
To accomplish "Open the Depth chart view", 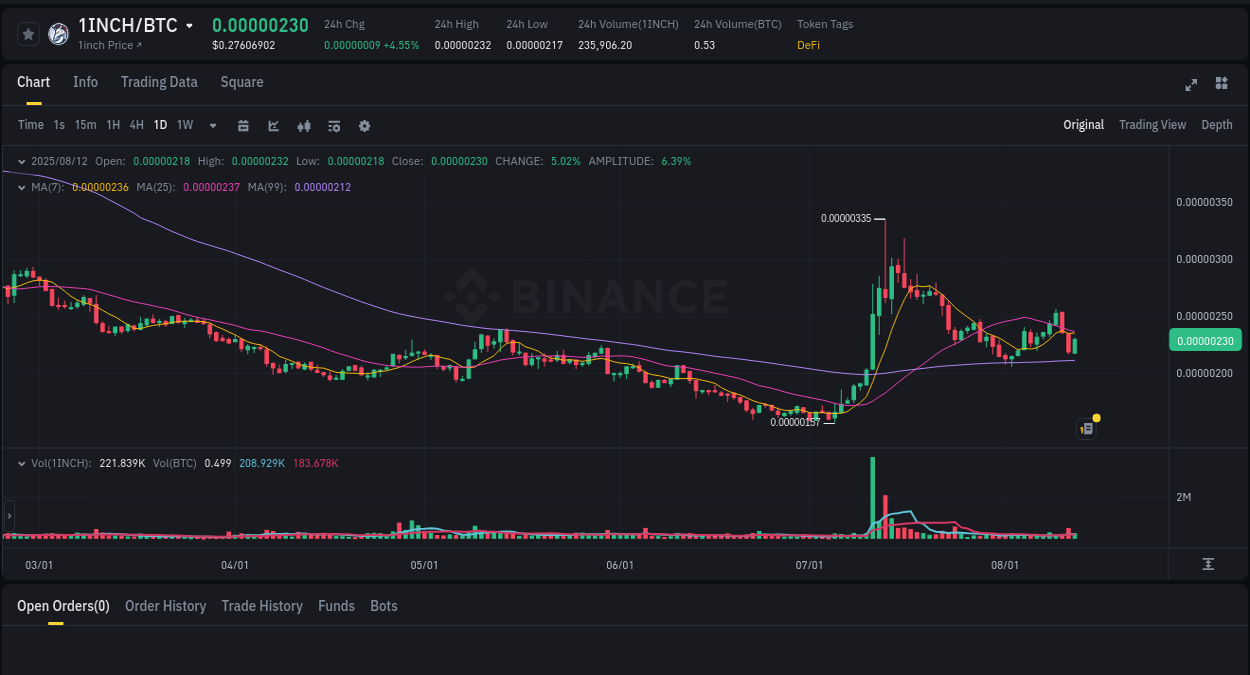I will tap(1217, 125).
